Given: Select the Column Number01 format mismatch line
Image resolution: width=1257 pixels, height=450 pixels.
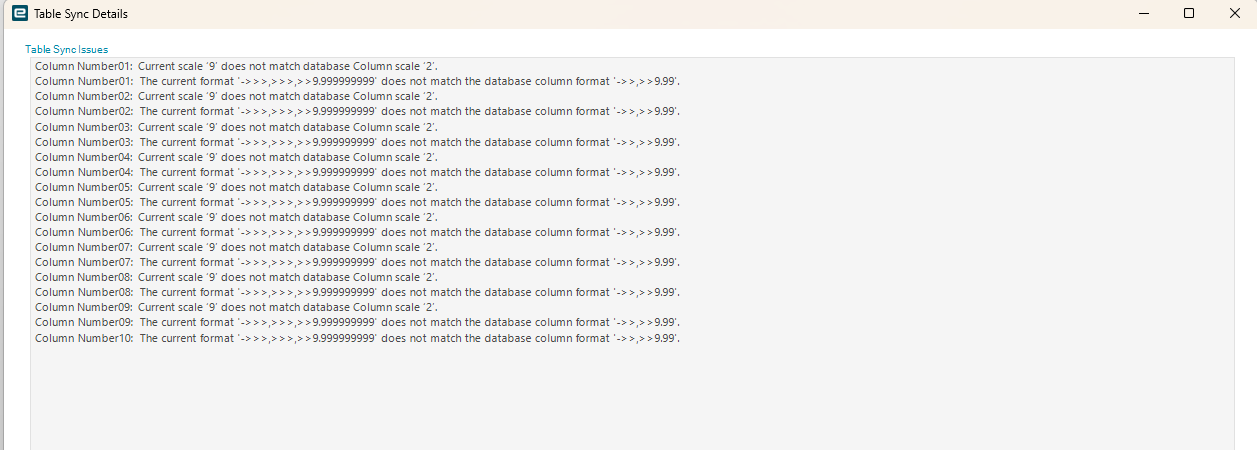Looking at the screenshot, I should 358,81.
